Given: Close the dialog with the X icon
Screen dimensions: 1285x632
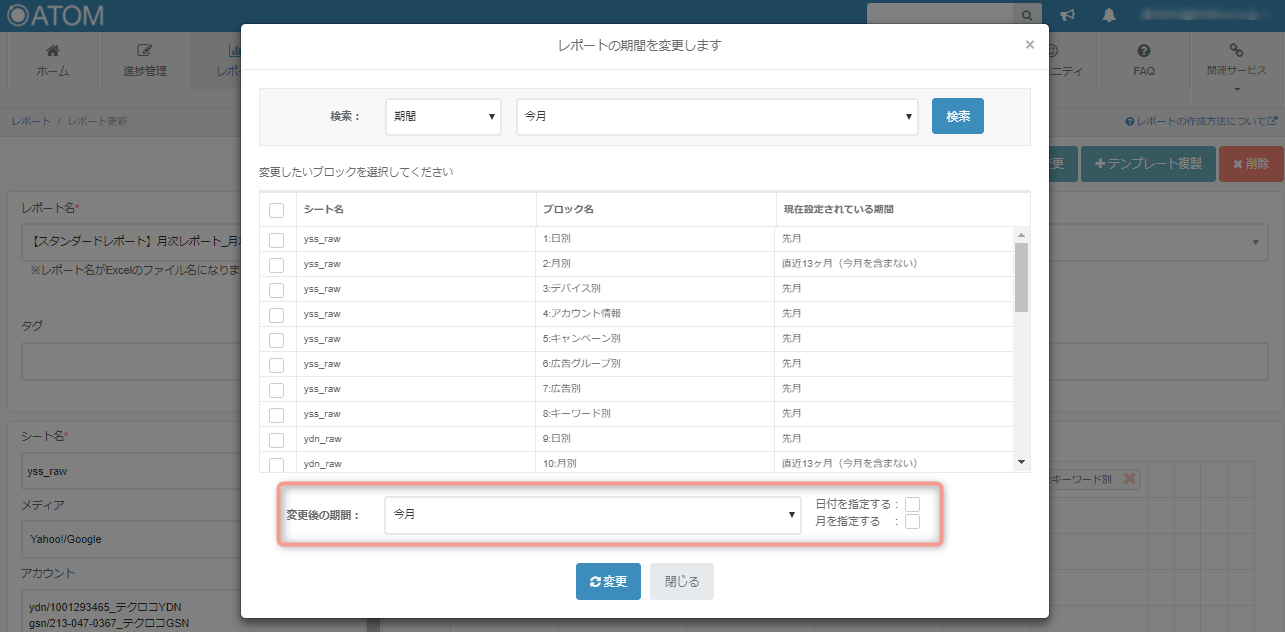Looking at the screenshot, I should click(x=1029, y=45).
